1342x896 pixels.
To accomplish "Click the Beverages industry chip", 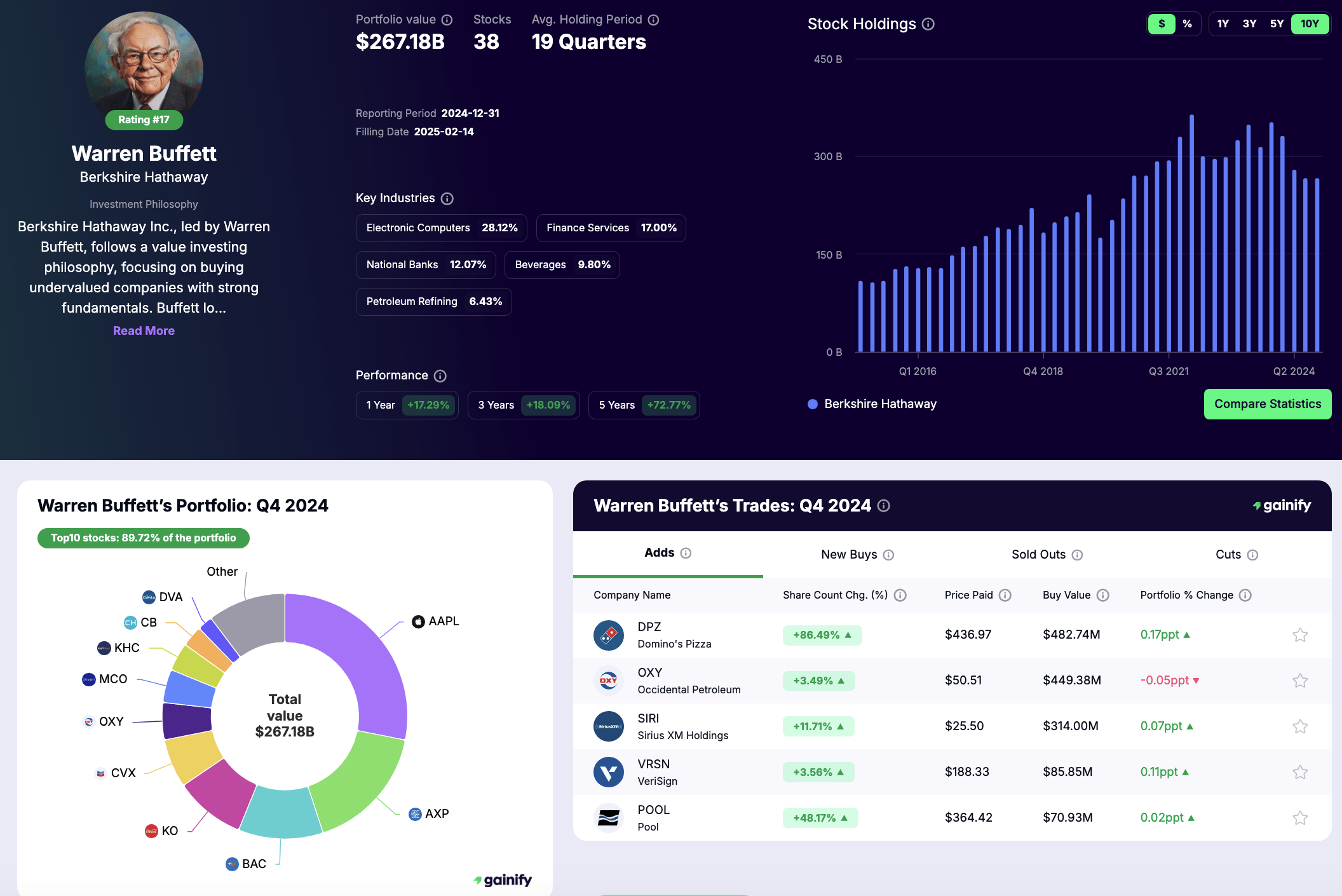I will point(562,265).
